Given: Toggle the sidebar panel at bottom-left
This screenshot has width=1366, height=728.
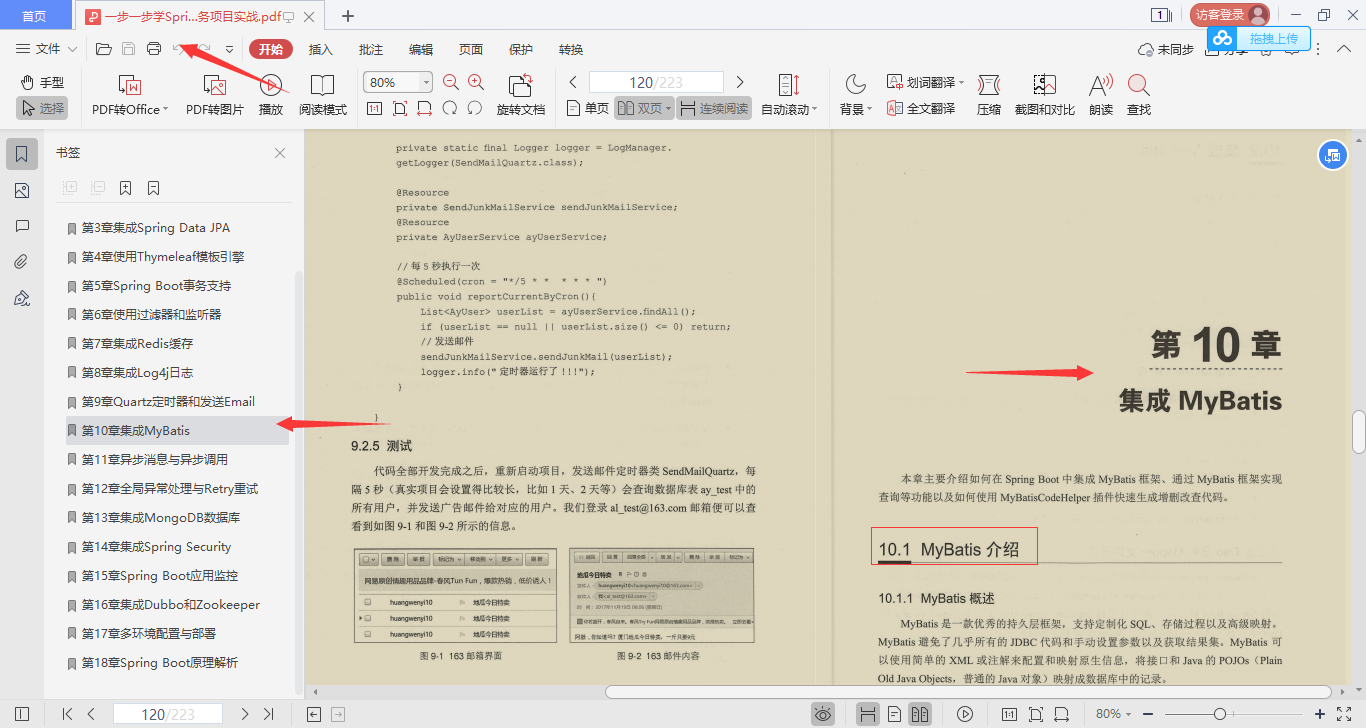Looking at the screenshot, I should click(x=22, y=714).
